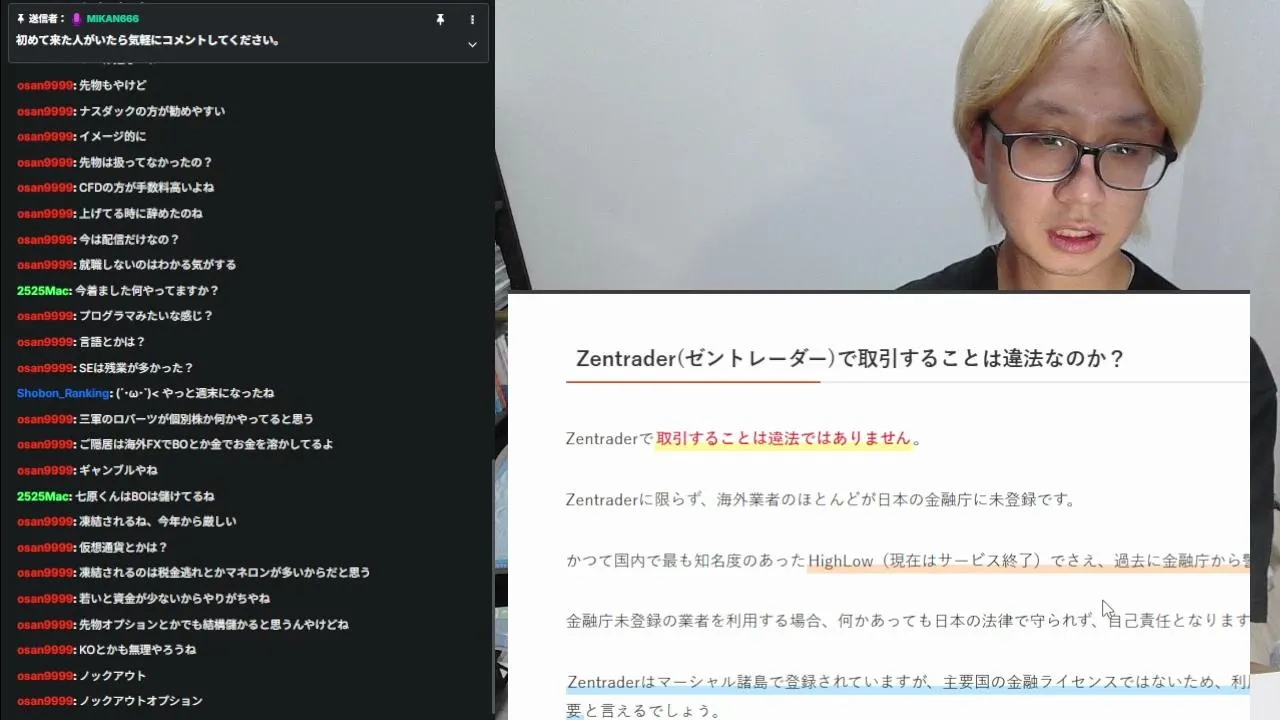This screenshot has width=1280, height=720.
Task: Click message 七原くんはBOは儲けてるね
Action: tap(145, 496)
